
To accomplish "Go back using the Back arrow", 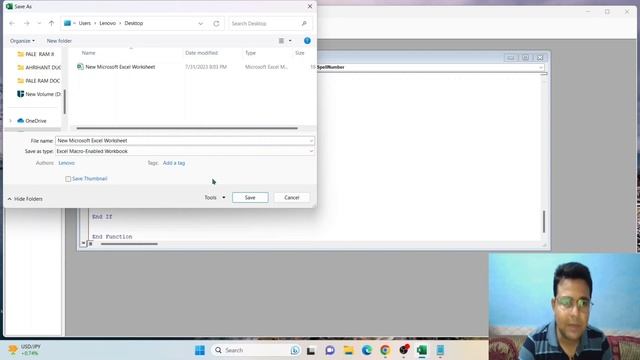I will click(12, 23).
